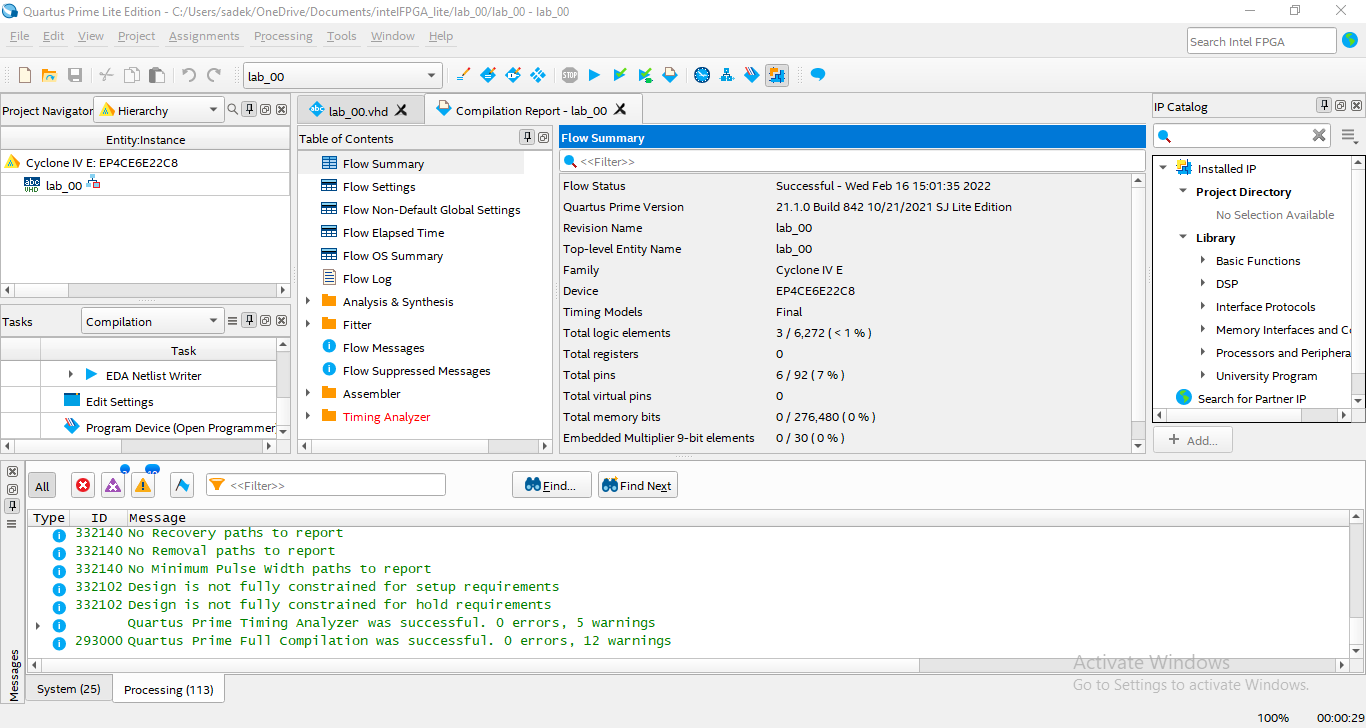Image resolution: width=1366 pixels, height=728 pixels.
Task: Click the Intel FPGA globe icon
Action: tap(1350, 41)
